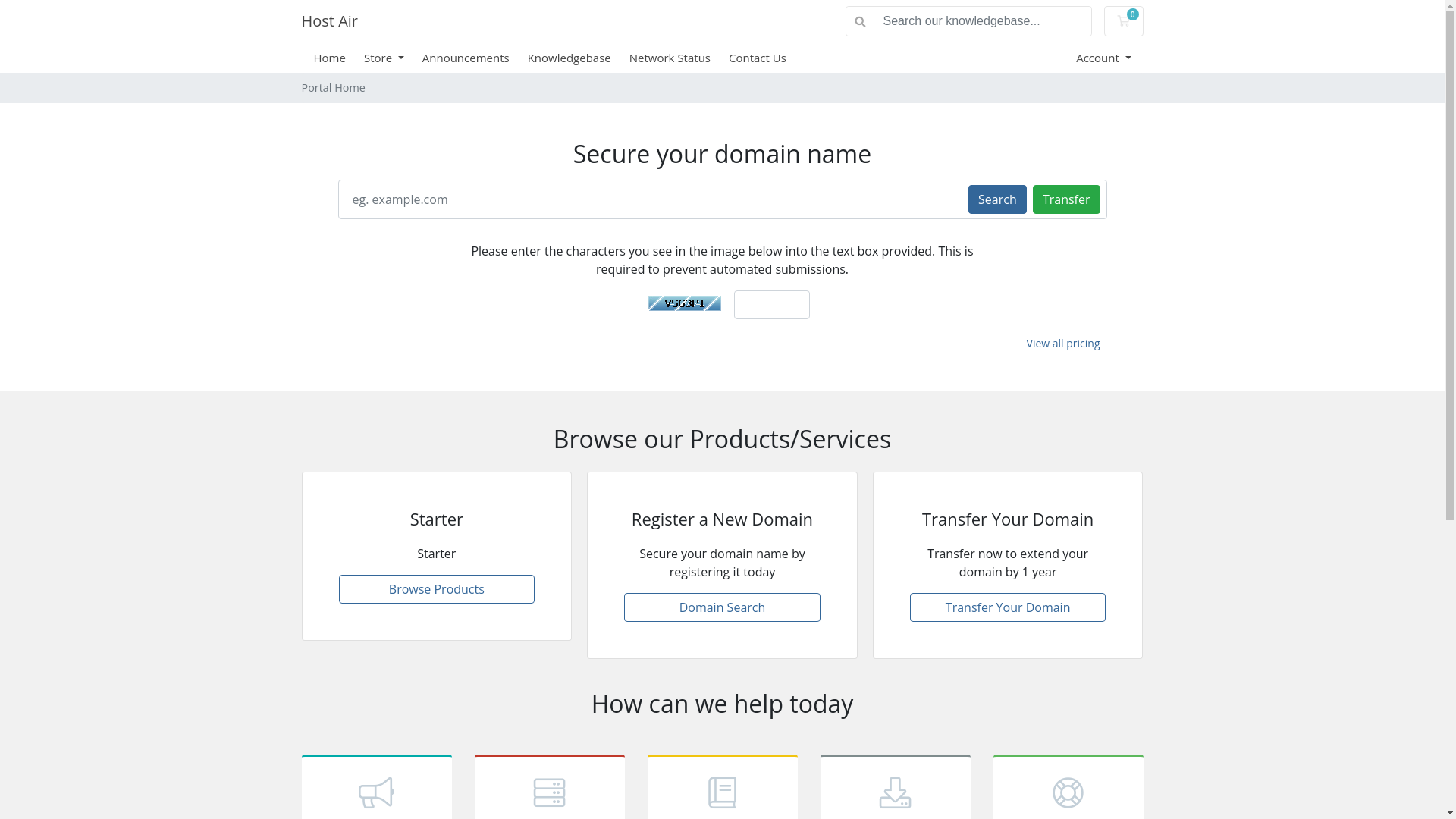Viewport: 1456px width, 819px height.
Task: Click the downloads tray icon
Action: pos(895,792)
